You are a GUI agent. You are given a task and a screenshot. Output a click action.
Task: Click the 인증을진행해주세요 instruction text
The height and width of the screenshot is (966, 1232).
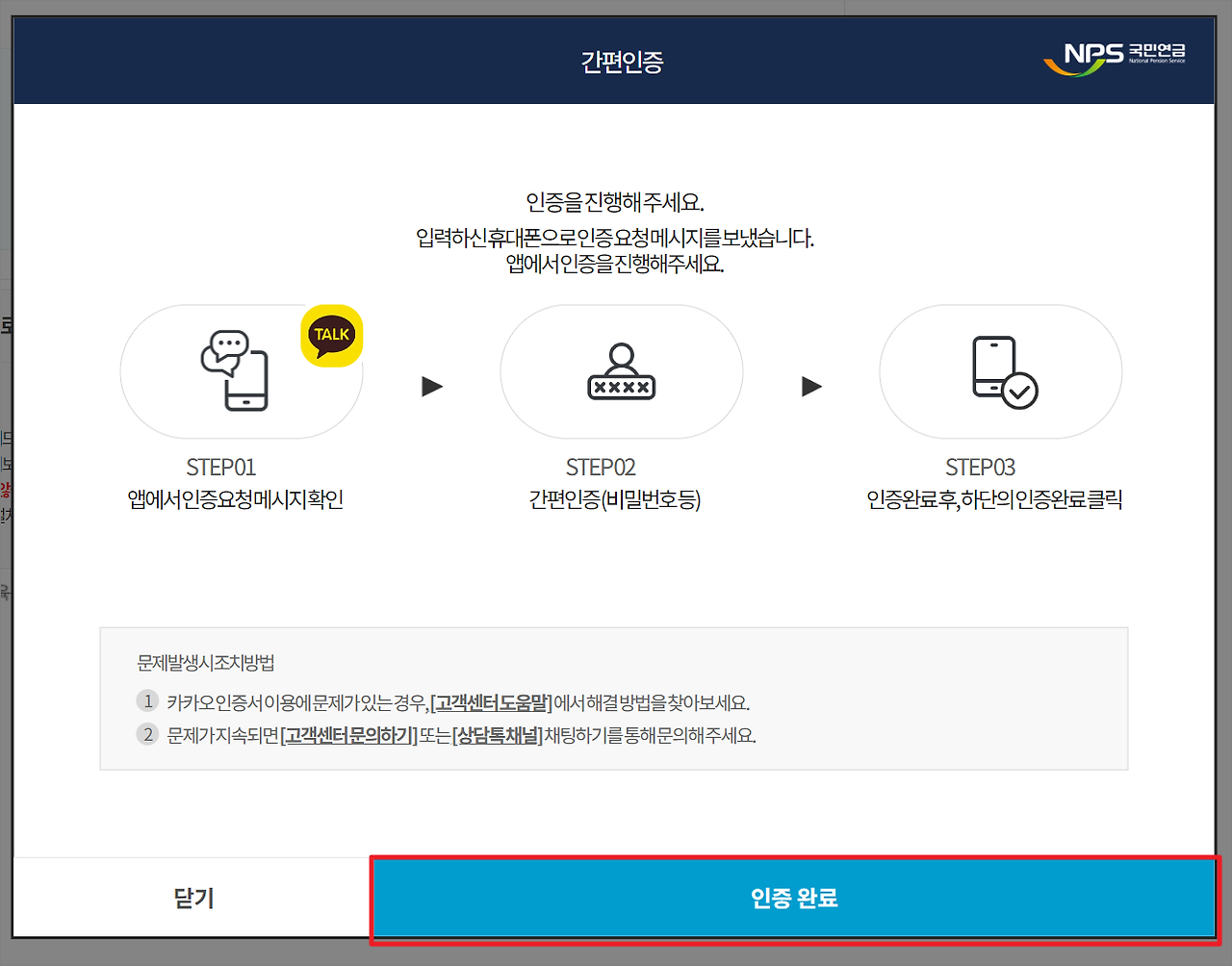tap(616, 199)
